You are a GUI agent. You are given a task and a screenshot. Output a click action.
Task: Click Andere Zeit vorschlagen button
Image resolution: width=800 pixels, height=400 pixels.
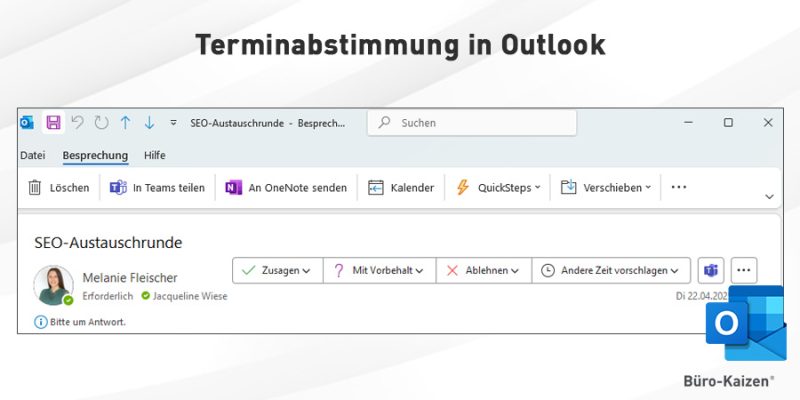pos(612,270)
